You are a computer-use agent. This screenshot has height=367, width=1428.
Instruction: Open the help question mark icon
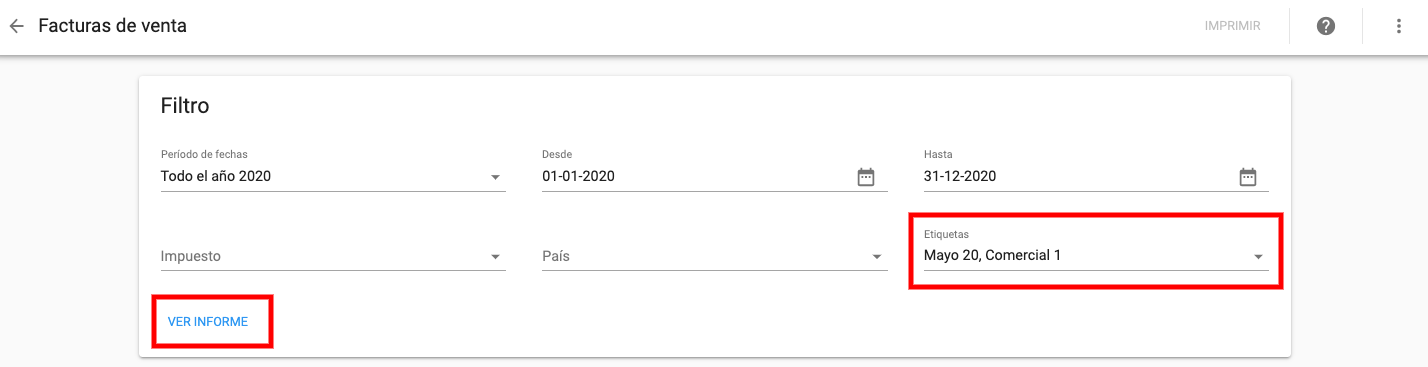point(1326,26)
